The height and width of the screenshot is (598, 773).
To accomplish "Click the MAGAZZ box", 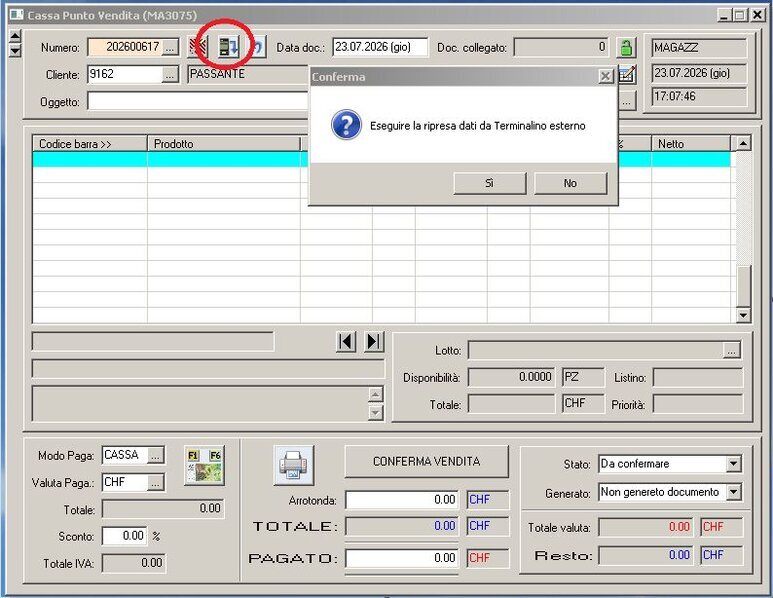I will pyautogui.click(x=699, y=48).
